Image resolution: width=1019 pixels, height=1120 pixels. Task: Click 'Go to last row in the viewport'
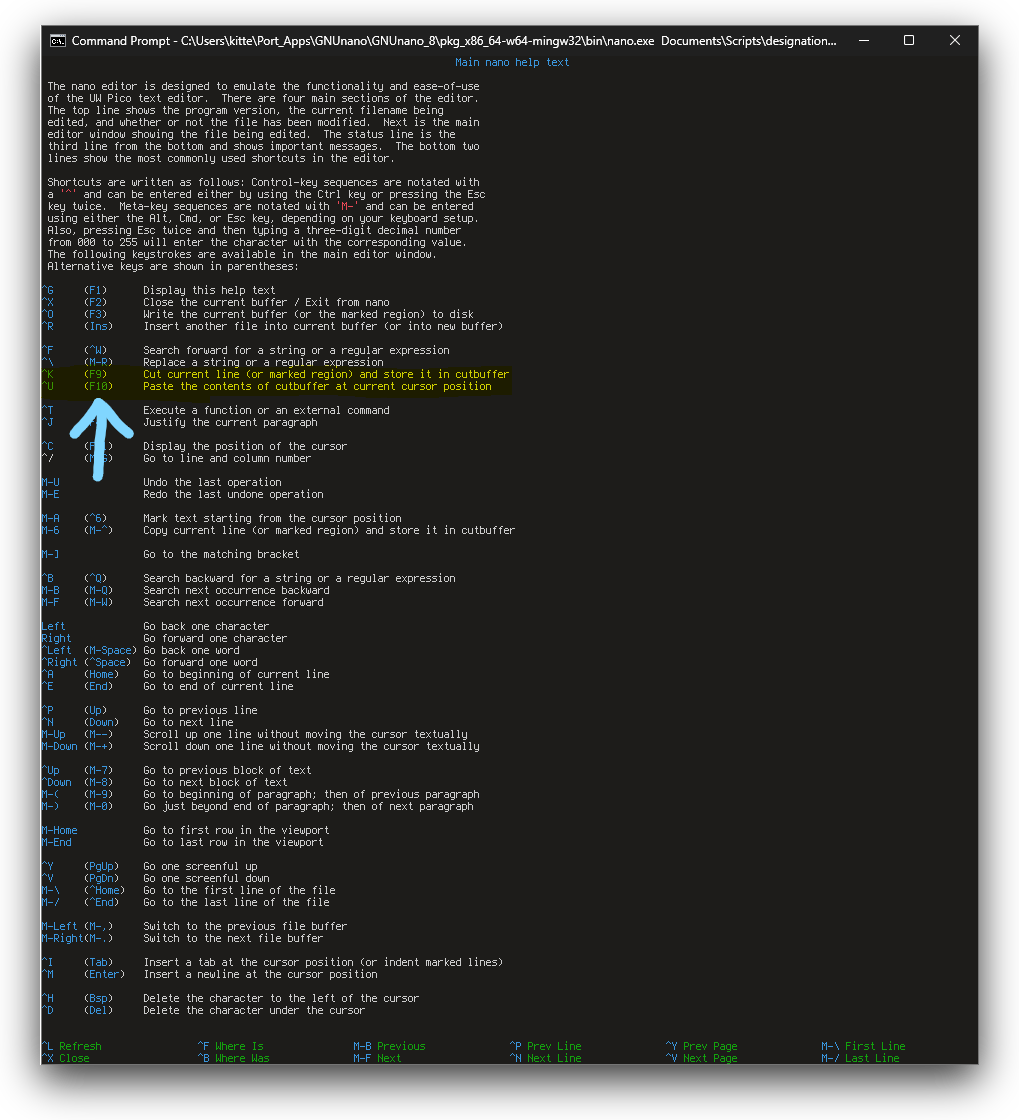pos(234,843)
